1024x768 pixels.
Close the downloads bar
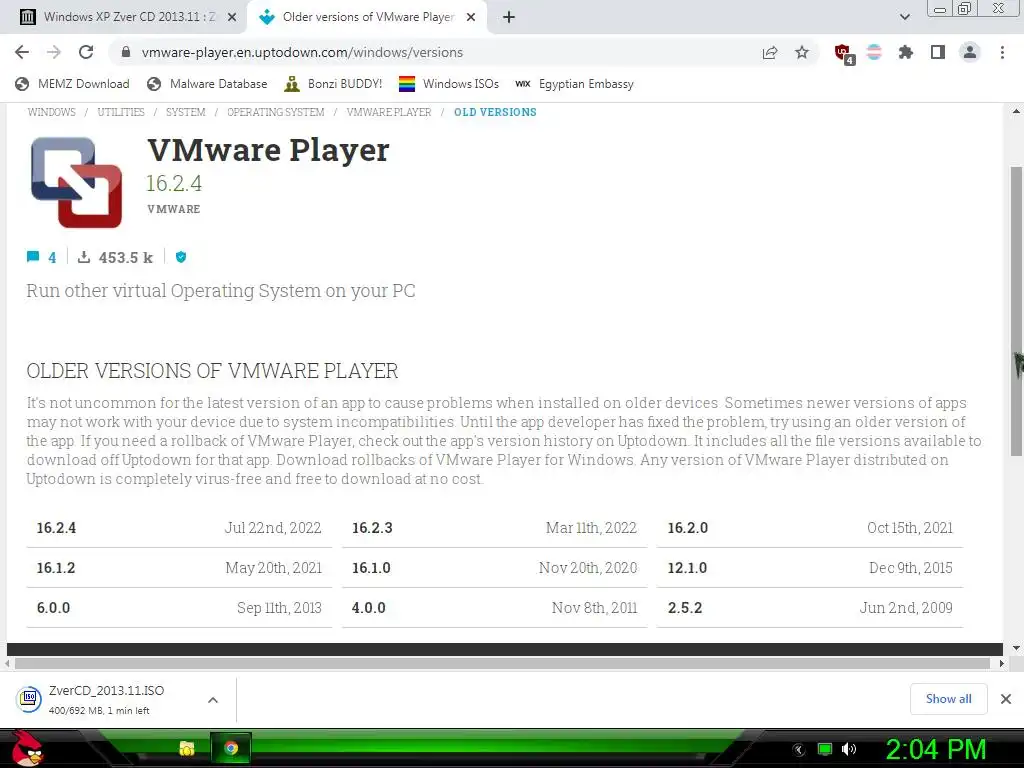click(1006, 699)
